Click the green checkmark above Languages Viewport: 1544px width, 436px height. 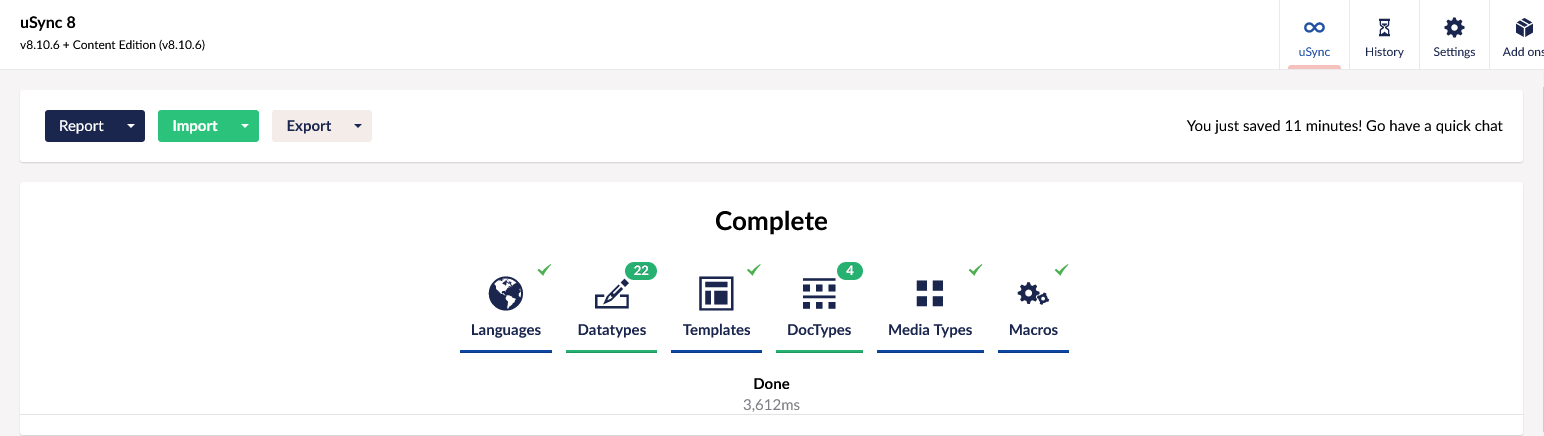point(545,270)
